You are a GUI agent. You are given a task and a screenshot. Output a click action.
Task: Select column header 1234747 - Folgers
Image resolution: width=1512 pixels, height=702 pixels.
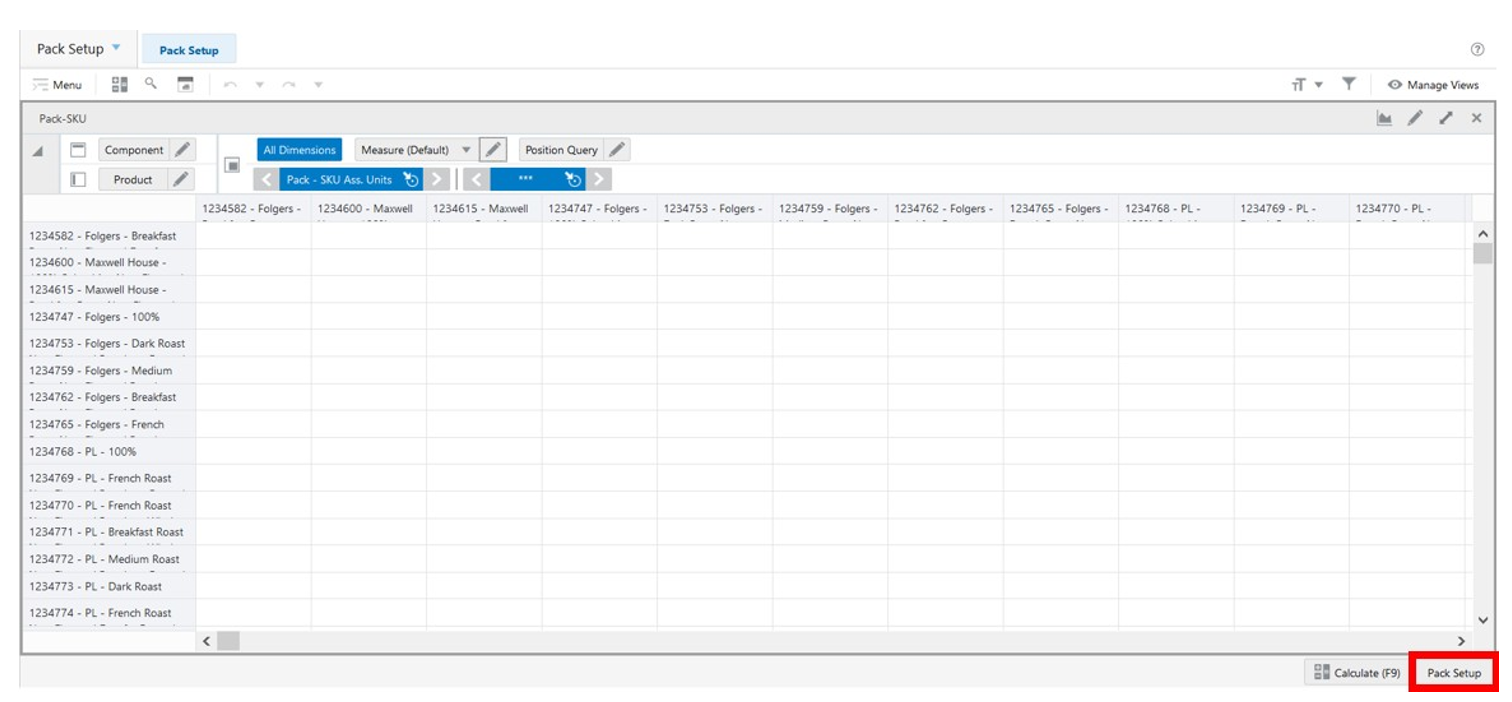(x=599, y=209)
